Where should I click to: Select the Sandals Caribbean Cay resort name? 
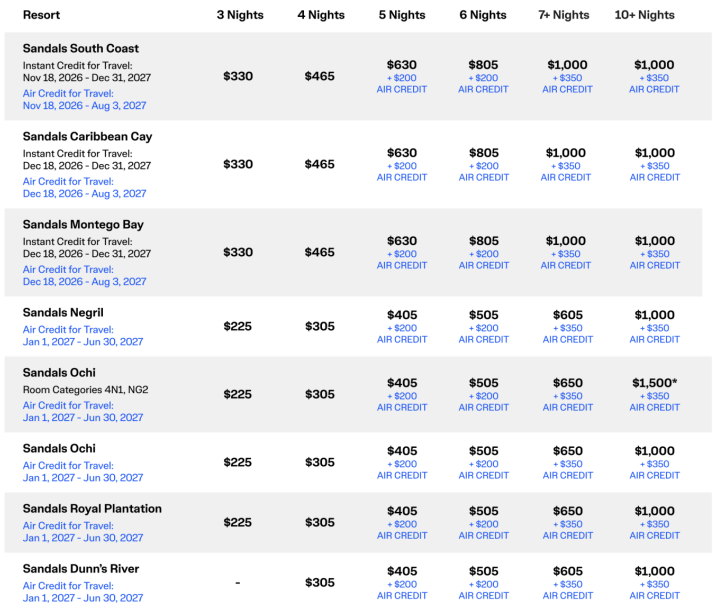pyautogui.click(x=87, y=137)
